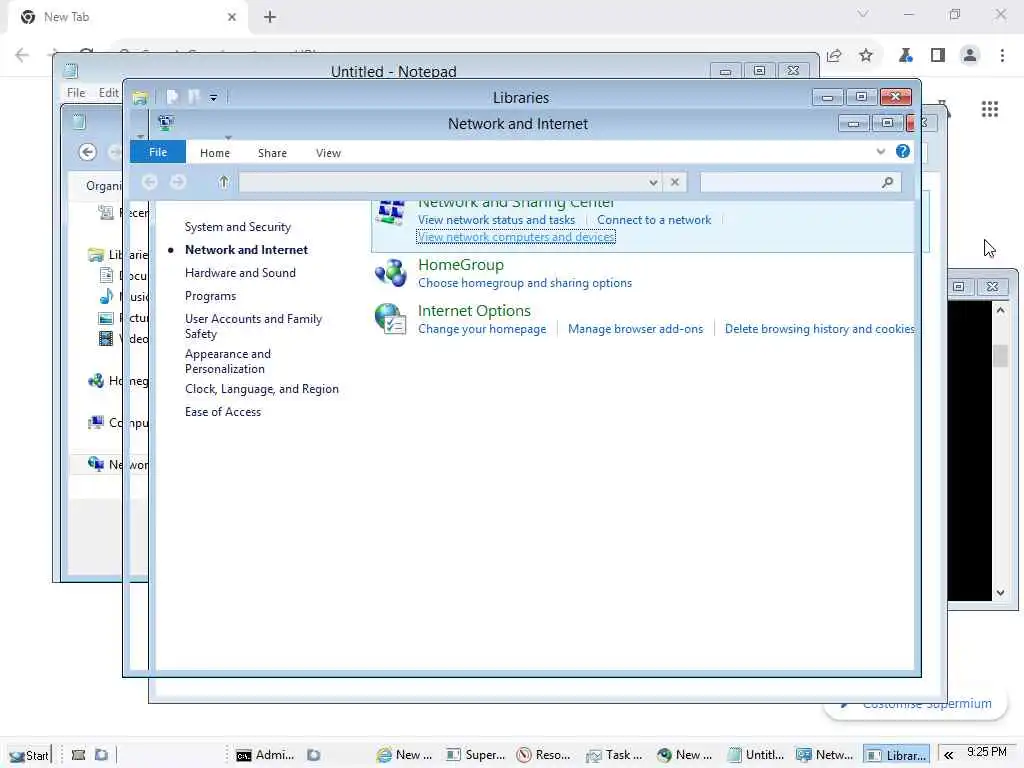Go to Clock, Language, and Region
This screenshot has width=1024, height=768.
262,389
